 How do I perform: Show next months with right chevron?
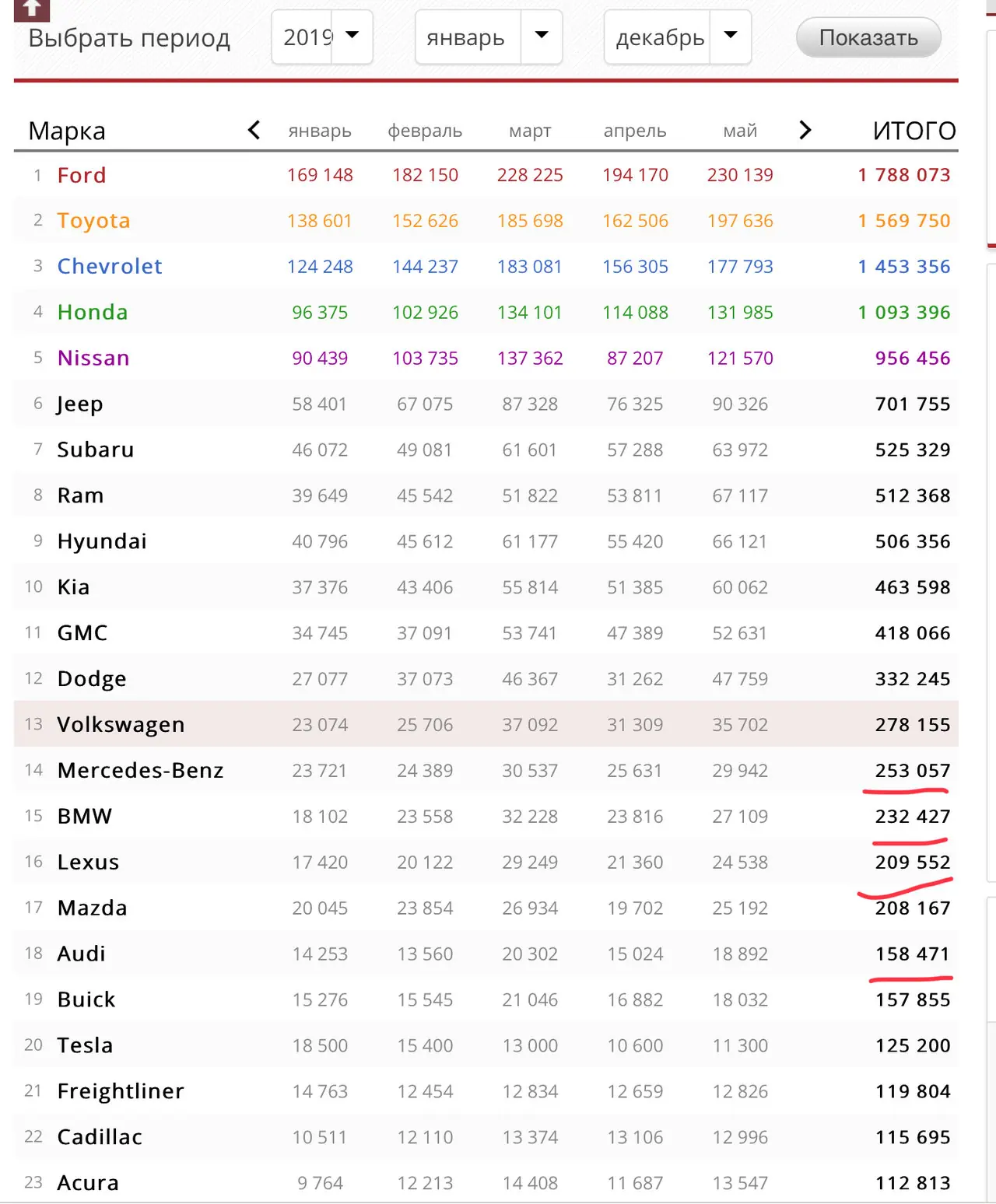805,130
